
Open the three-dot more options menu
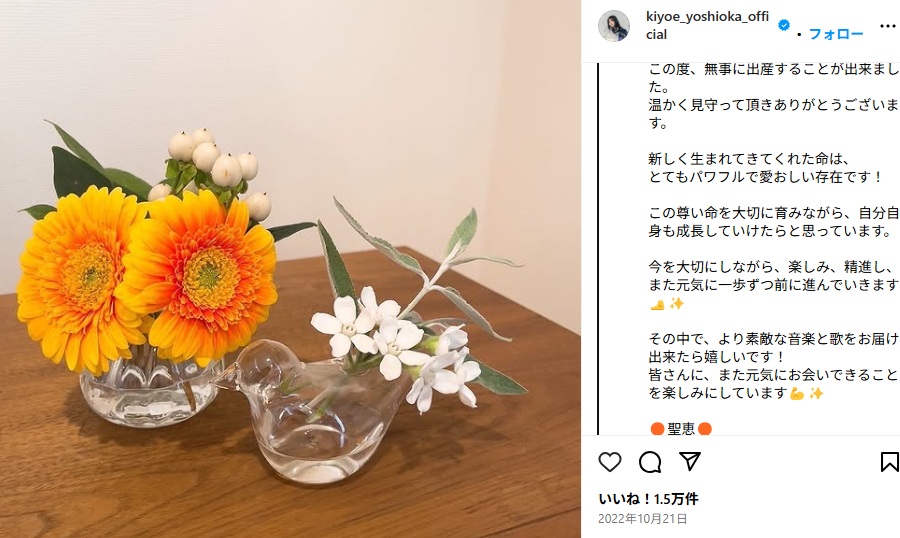coord(887,26)
